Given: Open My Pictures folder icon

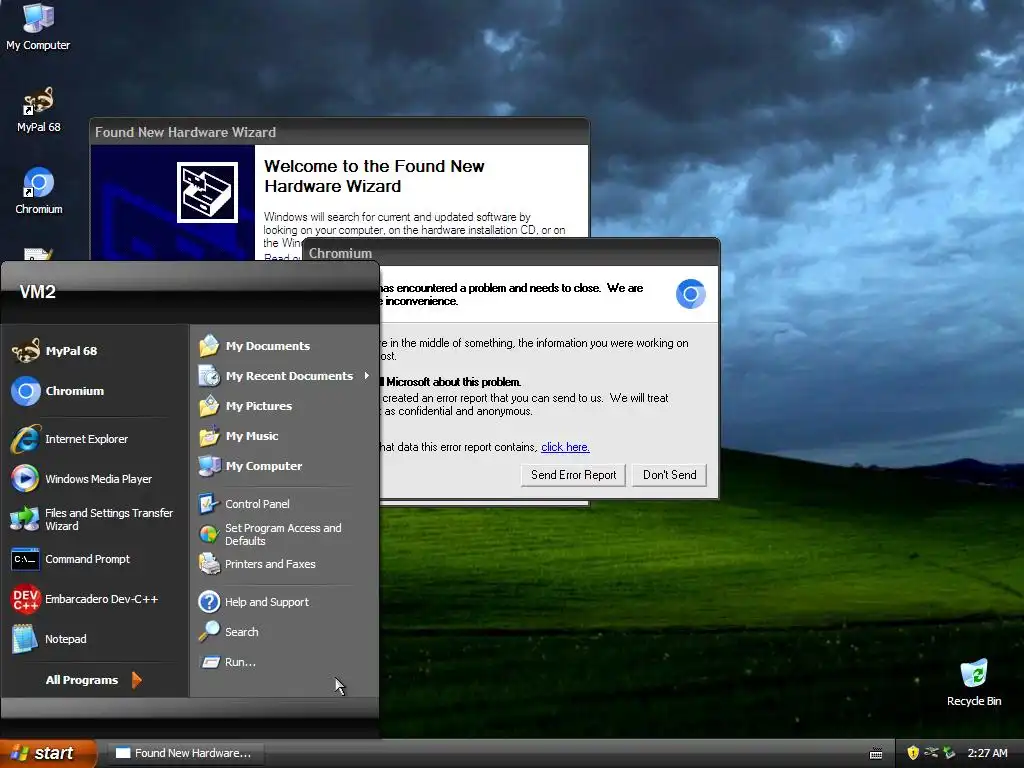Looking at the screenshot, I should click(x=209, y=406).
